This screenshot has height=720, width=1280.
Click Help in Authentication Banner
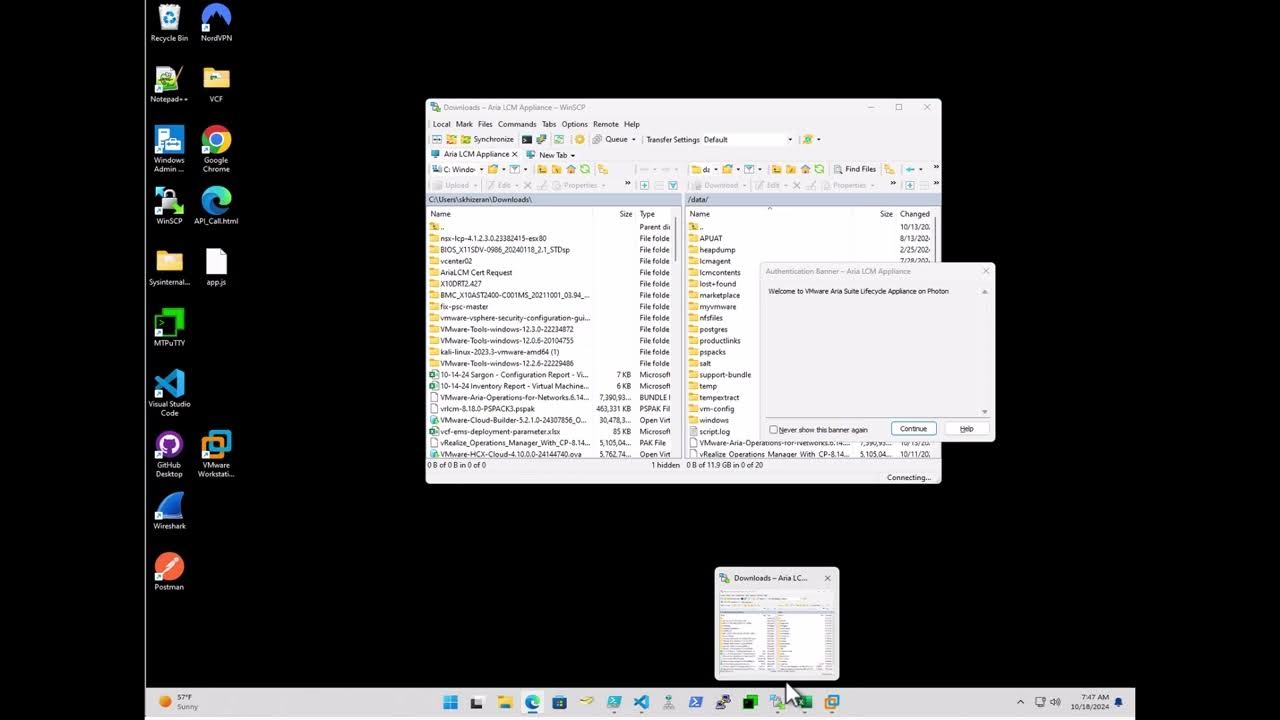966,429
